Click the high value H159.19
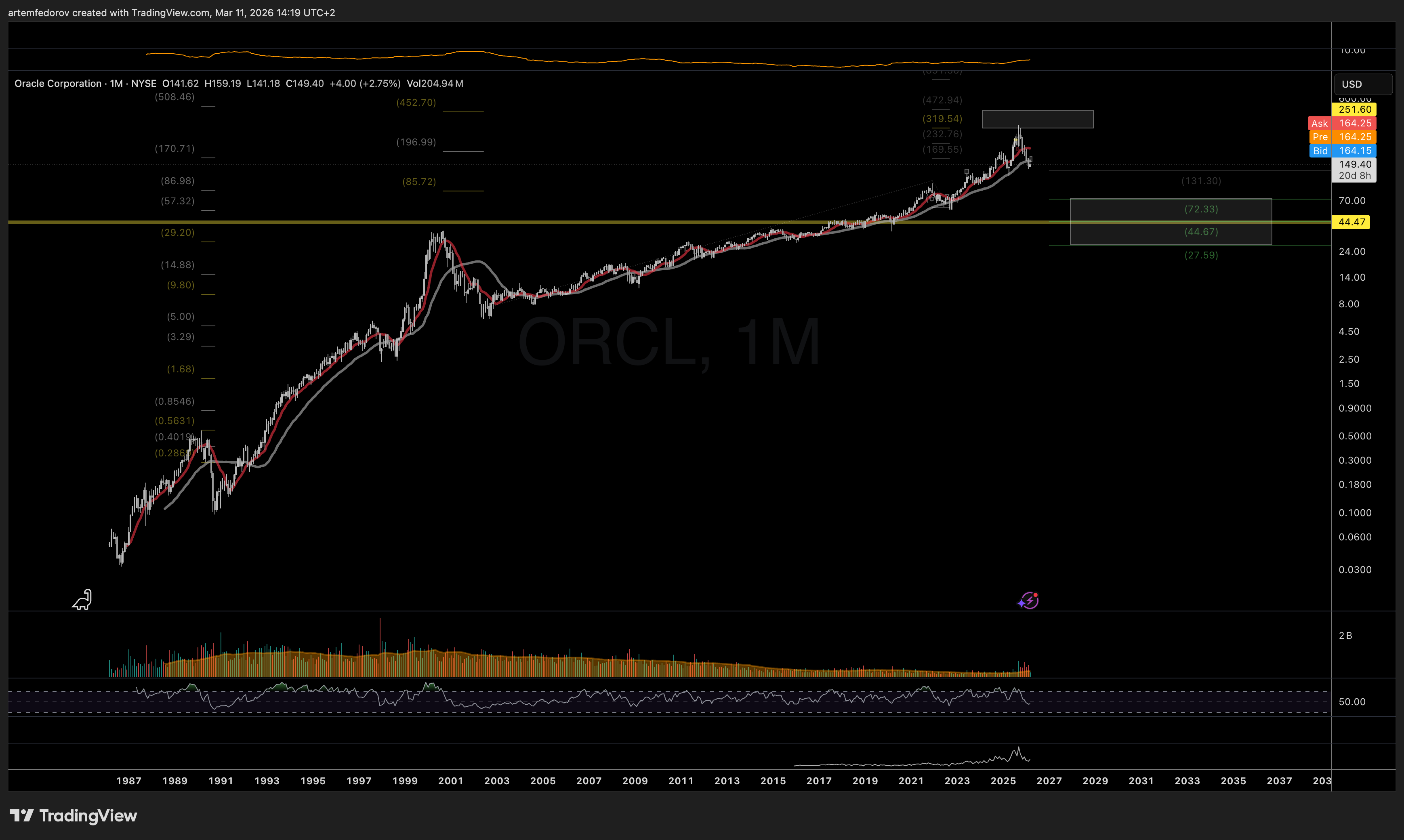Image resolution: width=1404 pixels, height=840 pixels. [x=223, y=83]
